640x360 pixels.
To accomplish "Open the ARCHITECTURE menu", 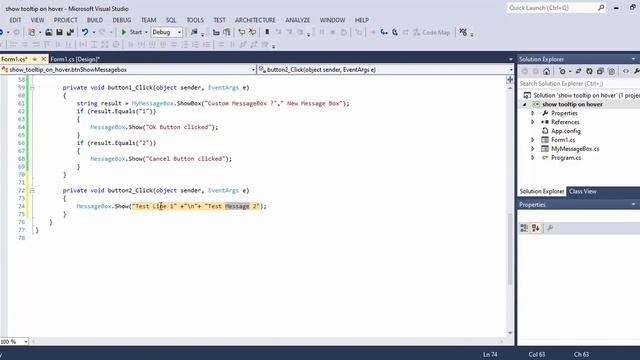I will (x=255, y=20).
